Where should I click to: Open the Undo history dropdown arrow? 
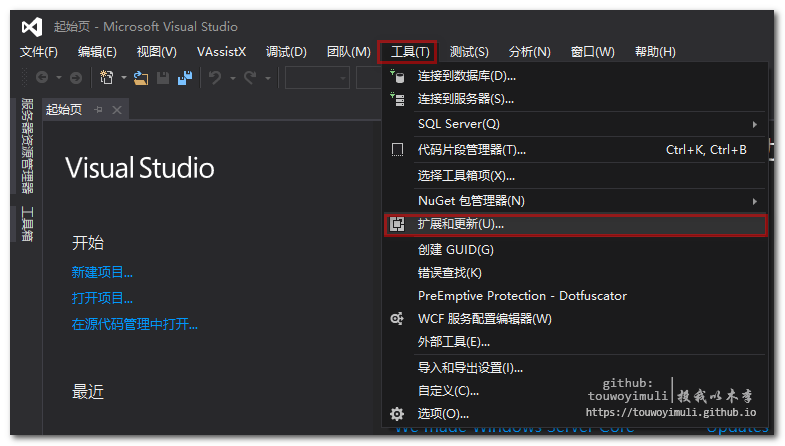233,78
